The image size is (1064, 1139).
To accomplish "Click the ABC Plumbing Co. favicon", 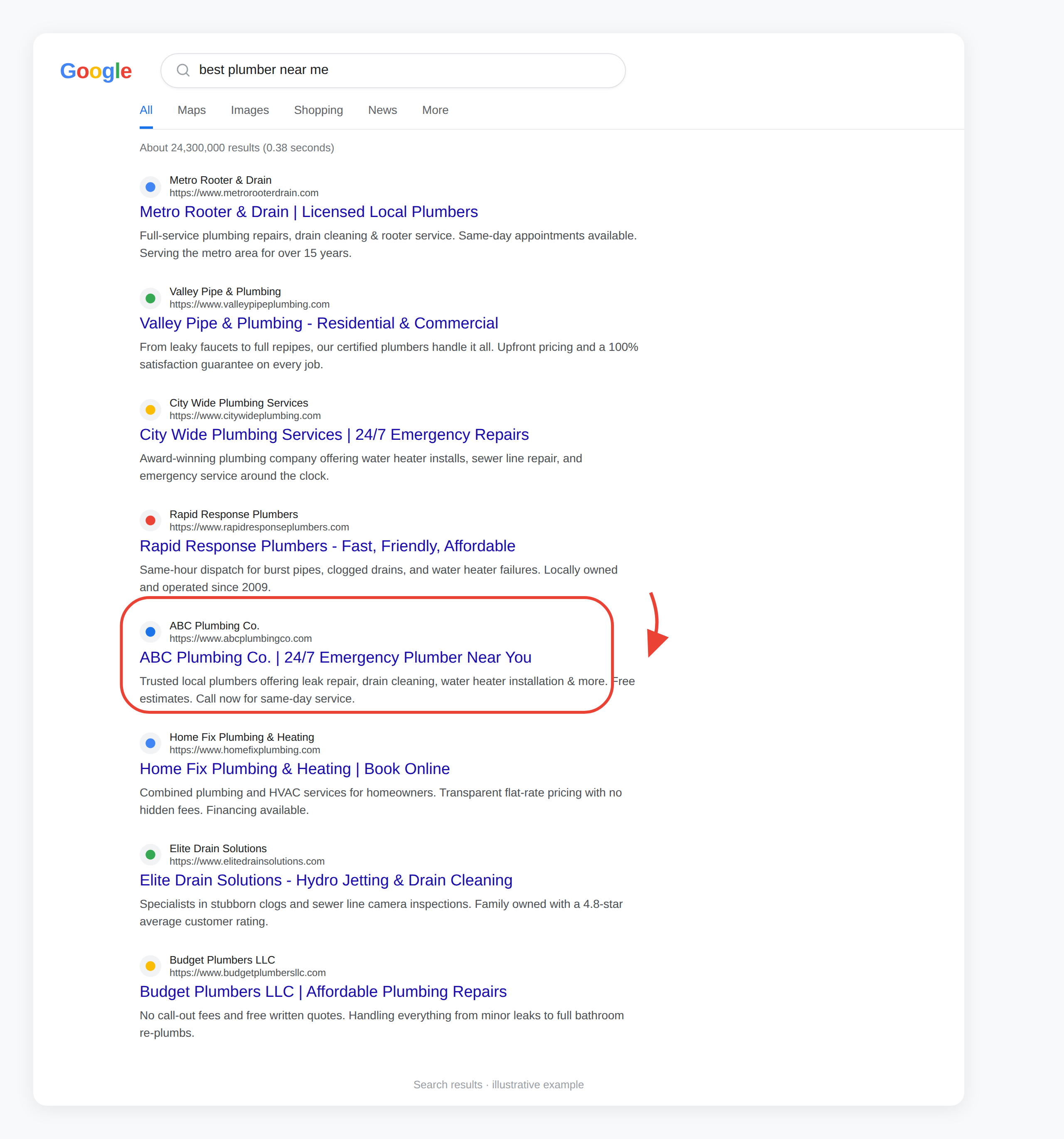I will [150, 632].
